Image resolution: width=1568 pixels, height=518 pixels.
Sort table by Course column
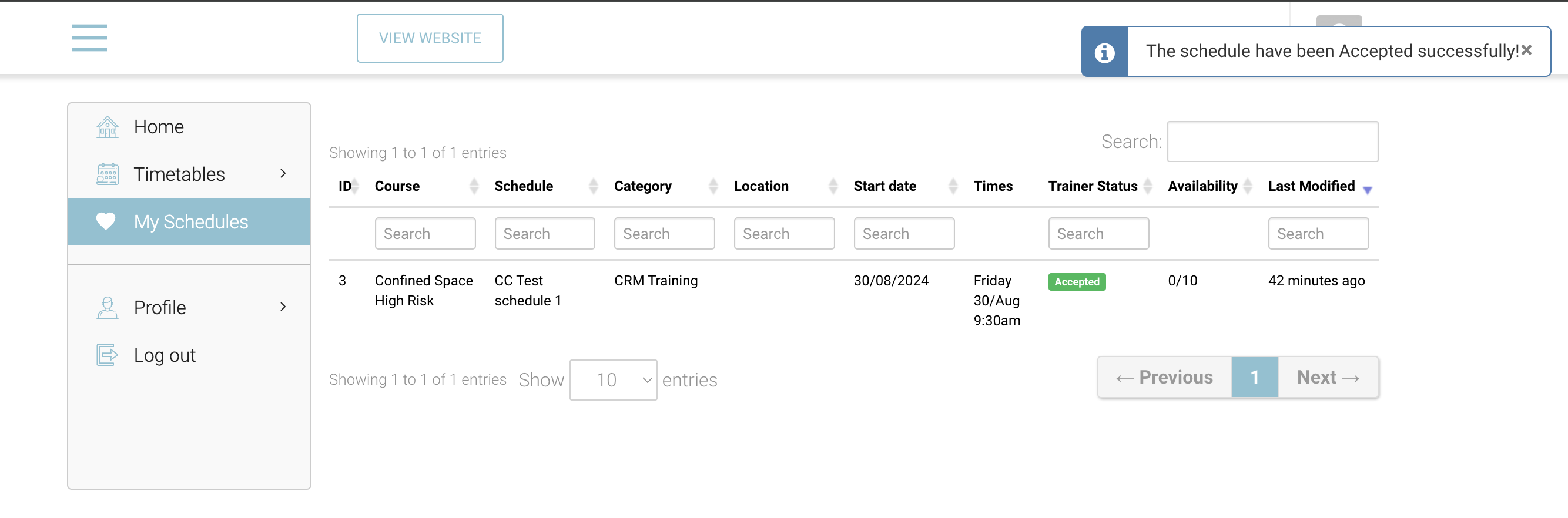tap(397, 187)
